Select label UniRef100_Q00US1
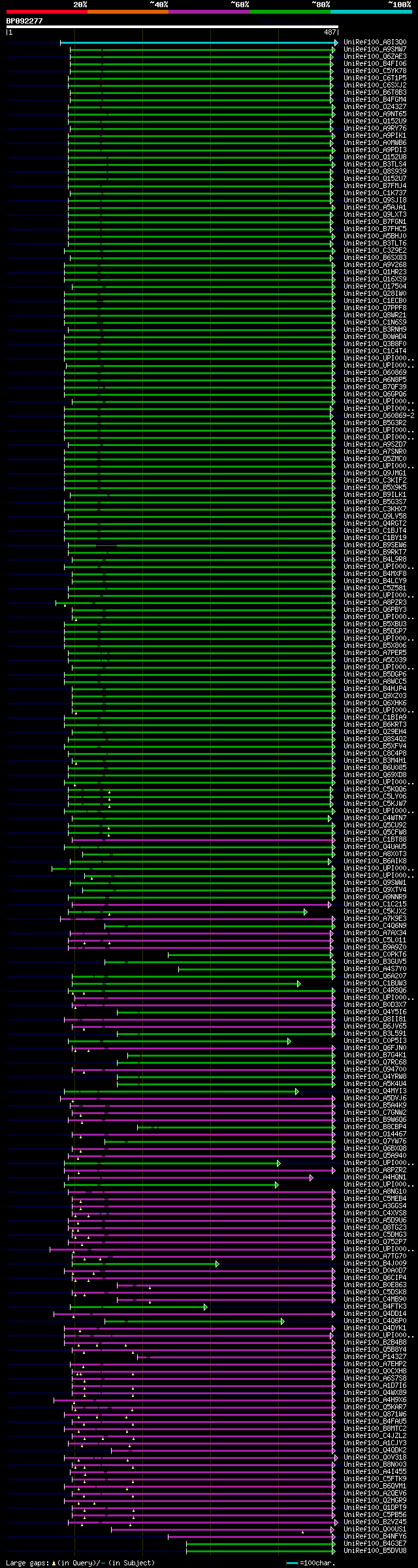 375,1529
